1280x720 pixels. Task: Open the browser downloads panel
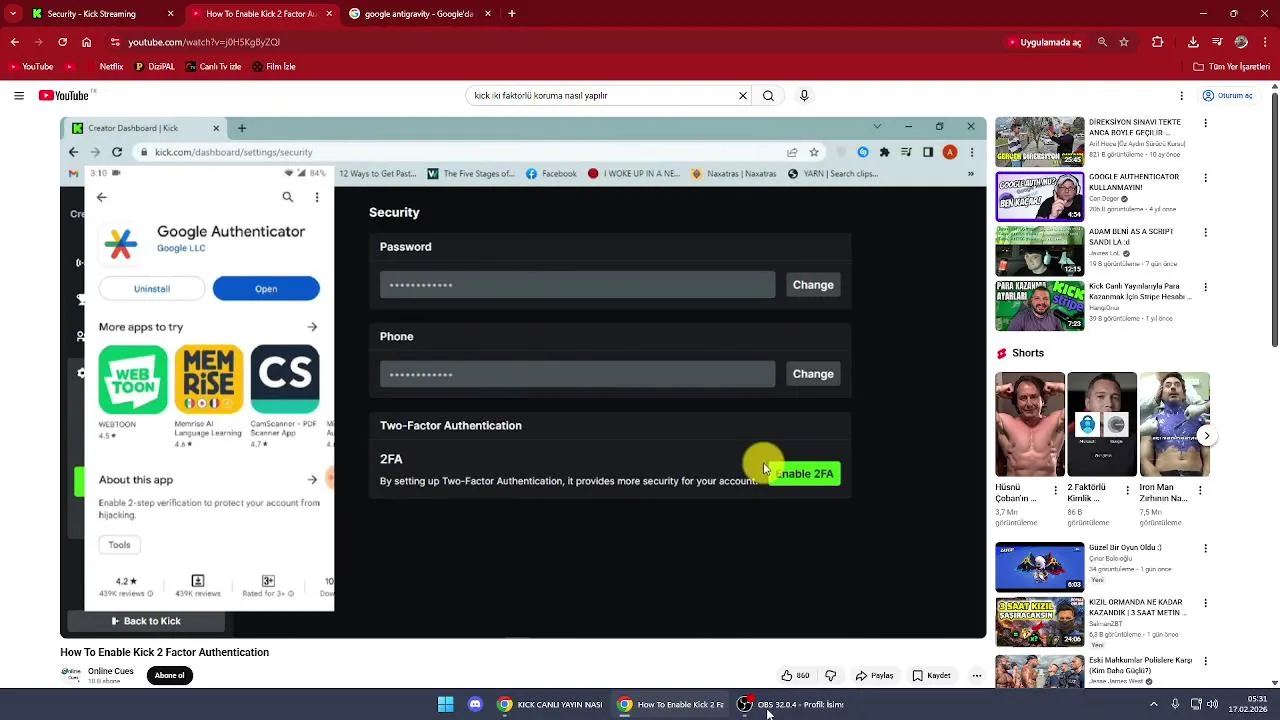1193,42
